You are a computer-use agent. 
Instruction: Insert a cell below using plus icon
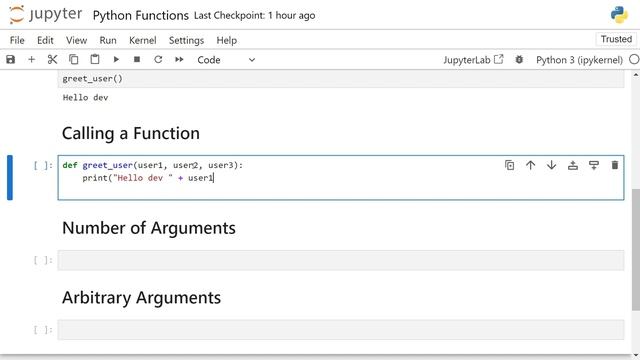(31, 60)
